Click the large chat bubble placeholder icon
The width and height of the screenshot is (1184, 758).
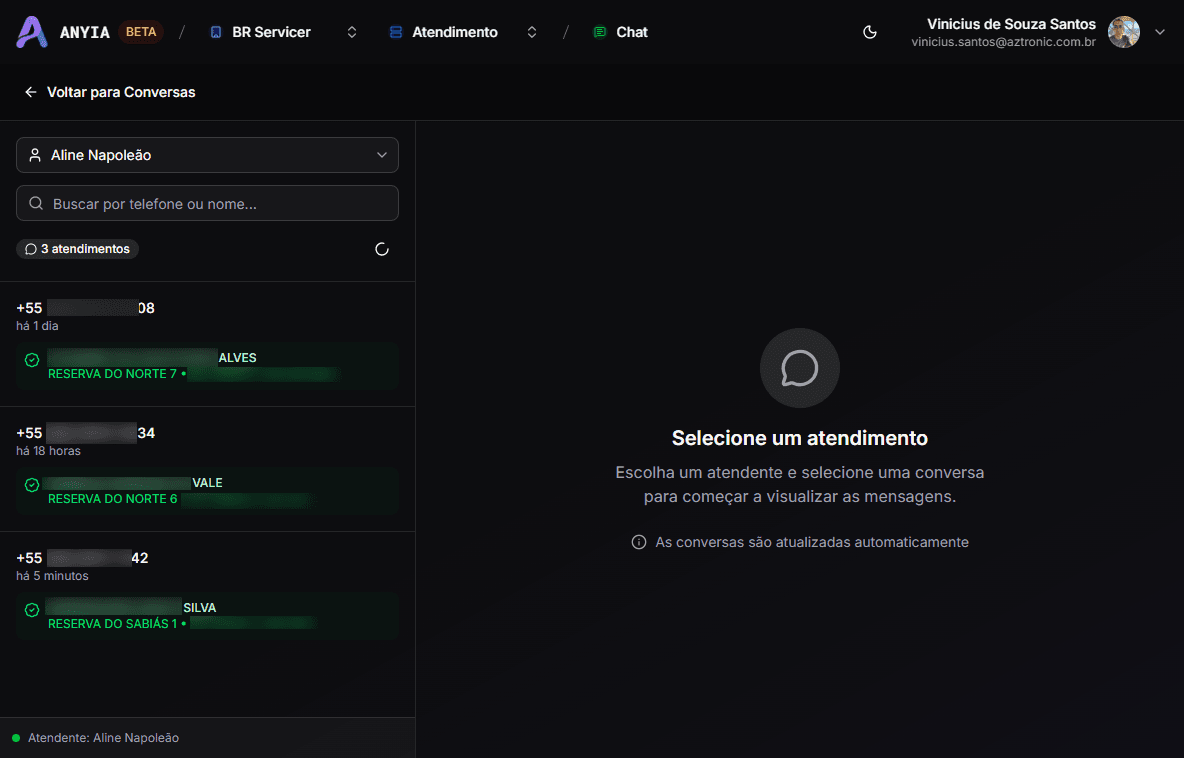click(800, 368)
